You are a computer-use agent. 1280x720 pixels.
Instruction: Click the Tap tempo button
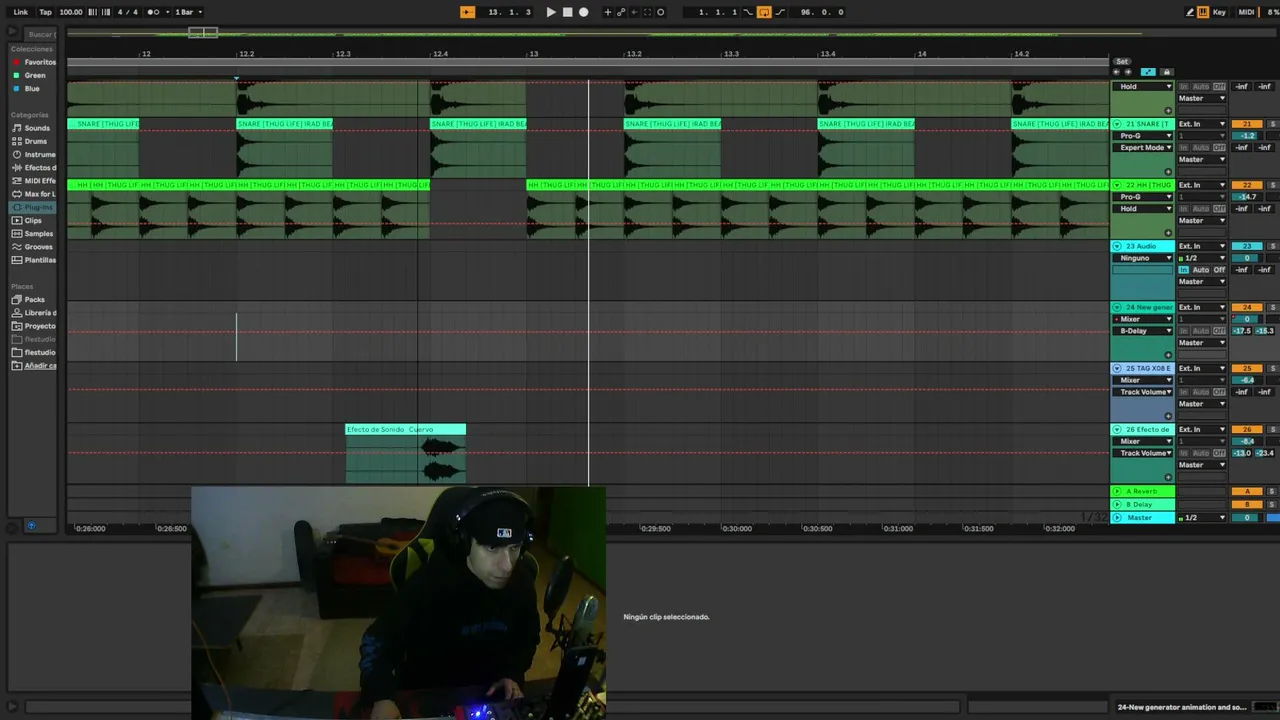45,12
